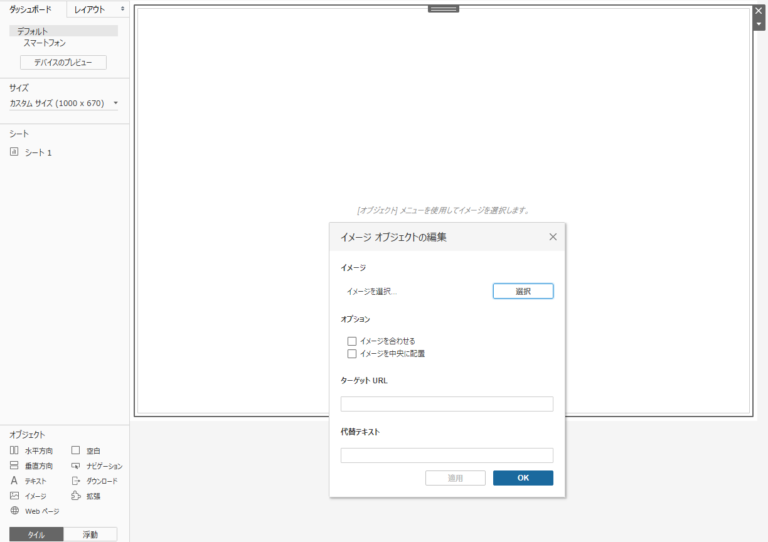Open the image object's dropdown arrow menu
This screenshot has height=542, width=768.
759,23
